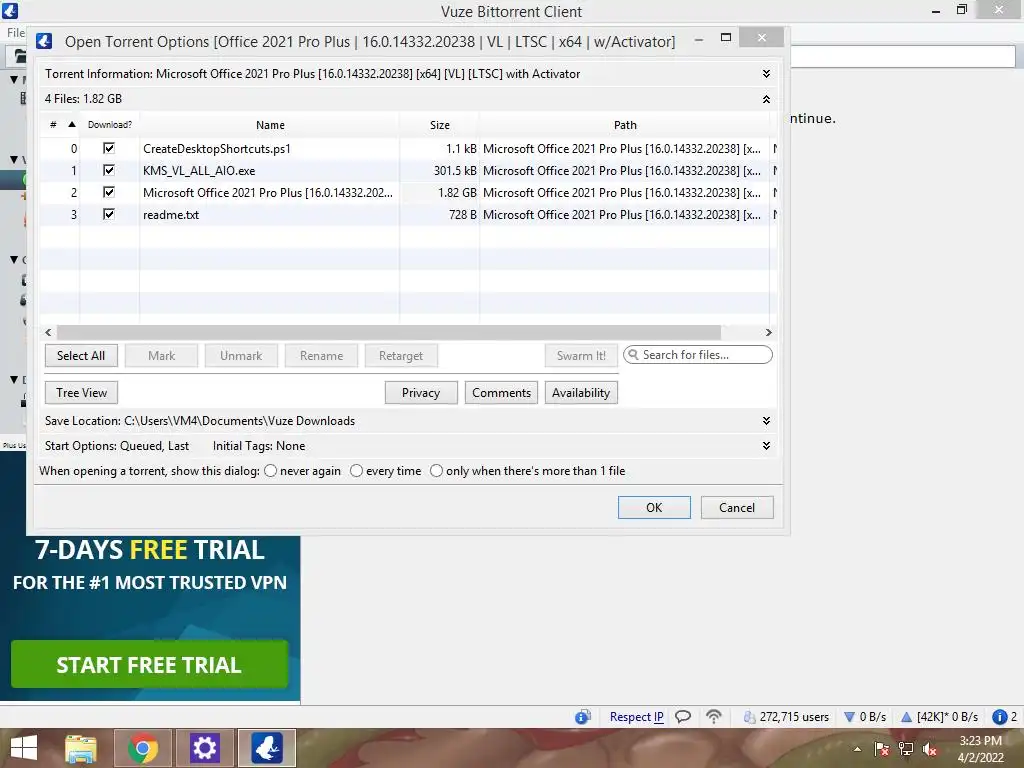Click the upload speed up-arrow icon
Screen dimensions: 1024x768
coord(906,717)
